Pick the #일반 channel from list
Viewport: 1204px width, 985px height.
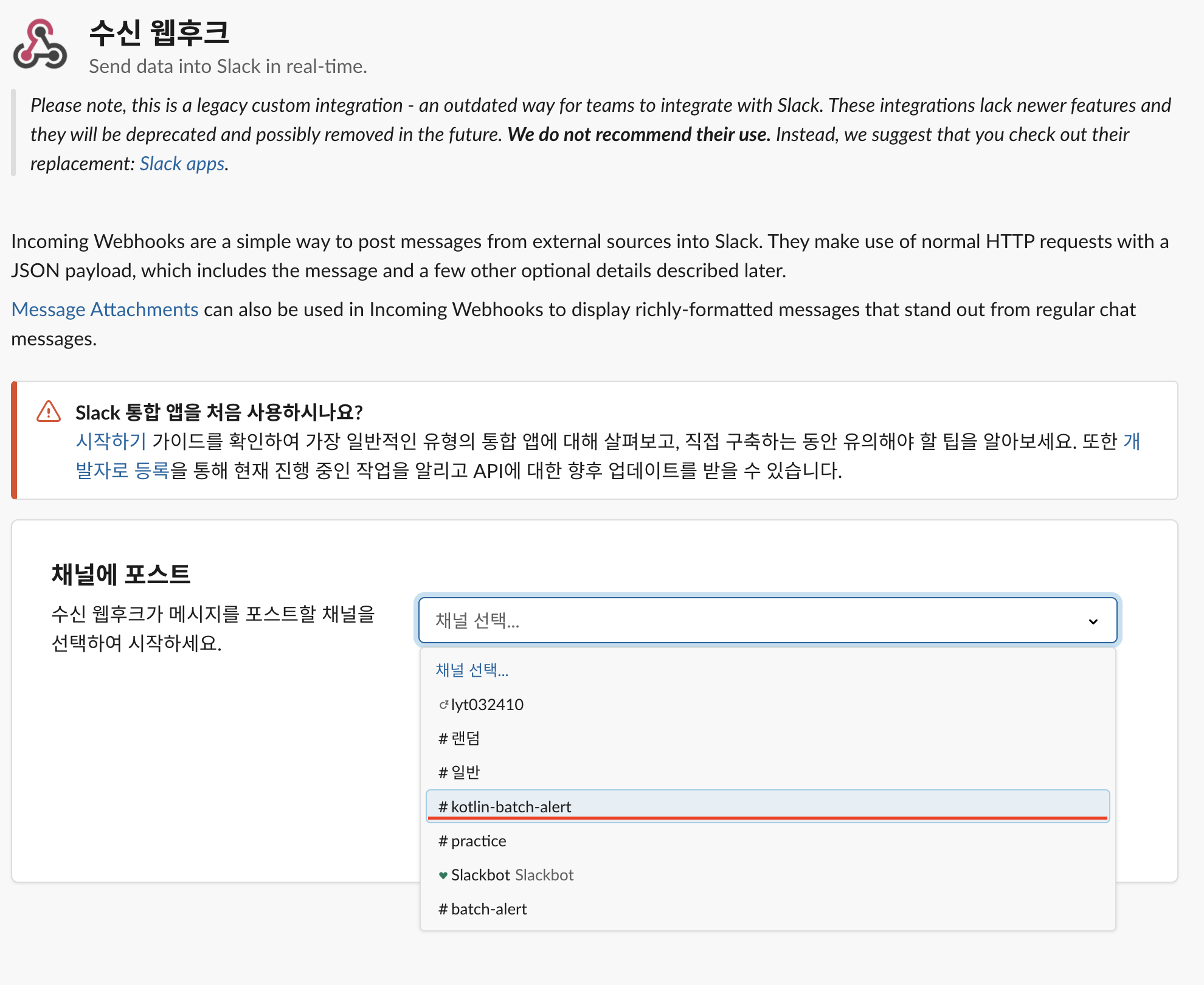pos(465,773)
